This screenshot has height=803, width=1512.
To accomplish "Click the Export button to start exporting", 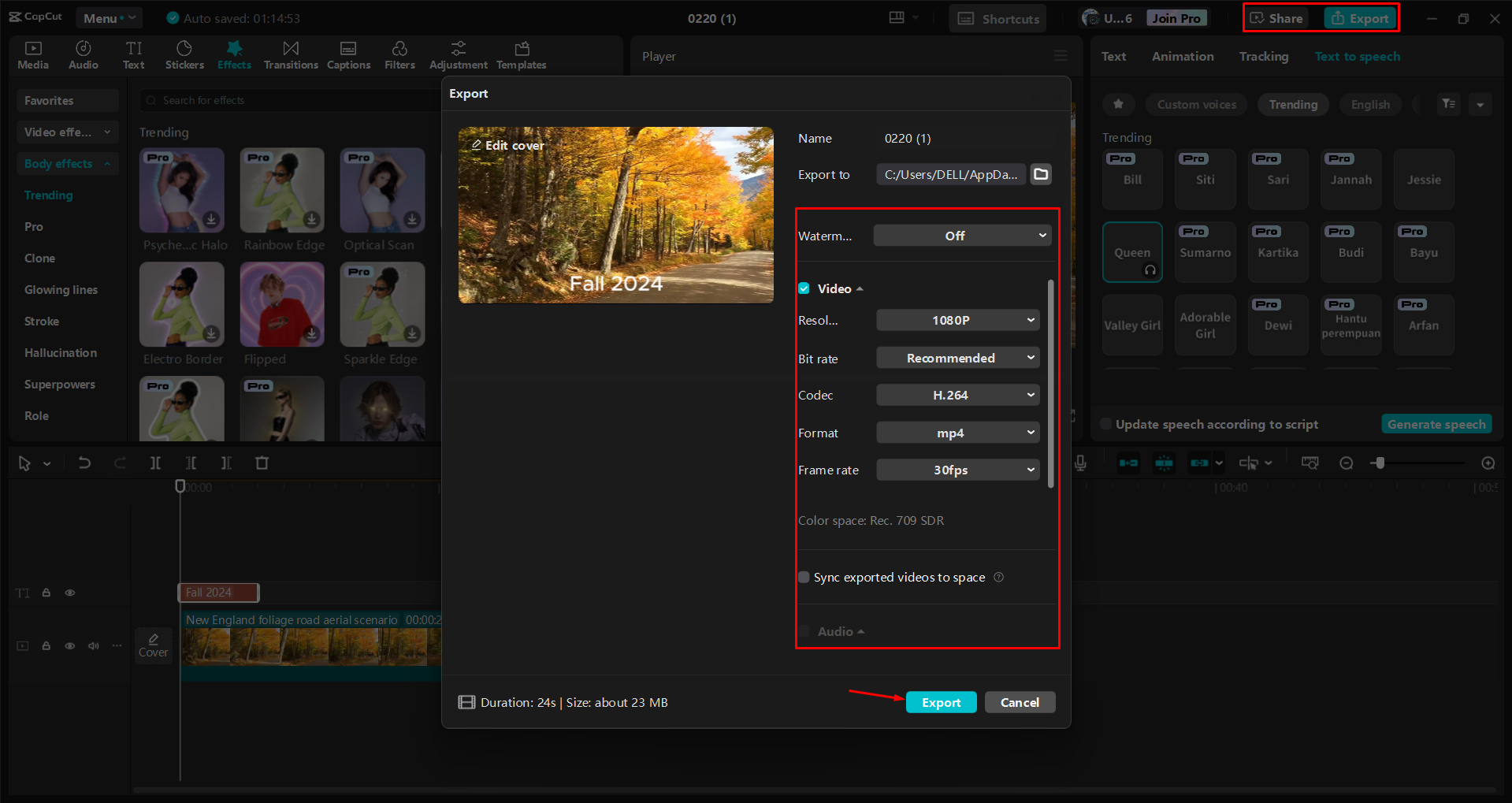I will 941,701.
